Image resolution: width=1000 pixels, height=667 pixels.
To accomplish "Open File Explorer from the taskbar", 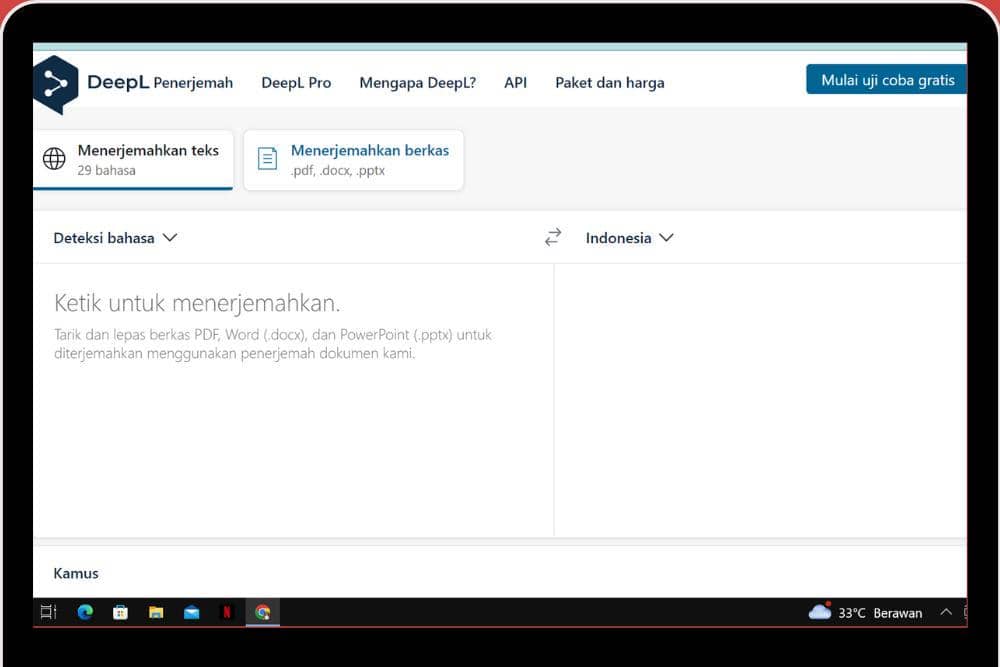I will [x=156, y=612].
